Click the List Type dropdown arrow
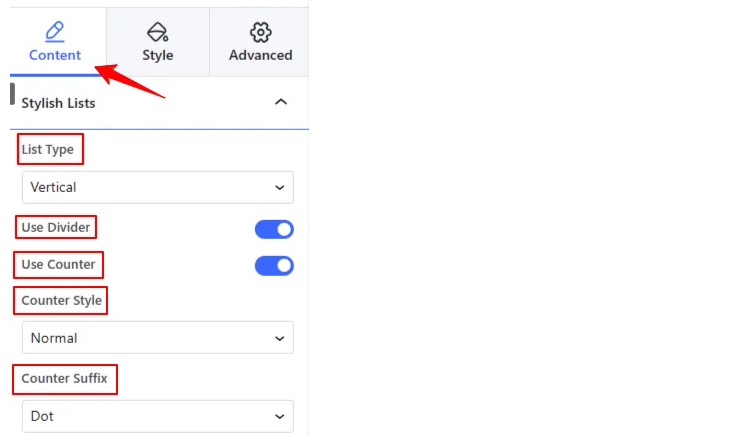Image resolution: width=747 pixels, height=444 pixels. point(279,187)
